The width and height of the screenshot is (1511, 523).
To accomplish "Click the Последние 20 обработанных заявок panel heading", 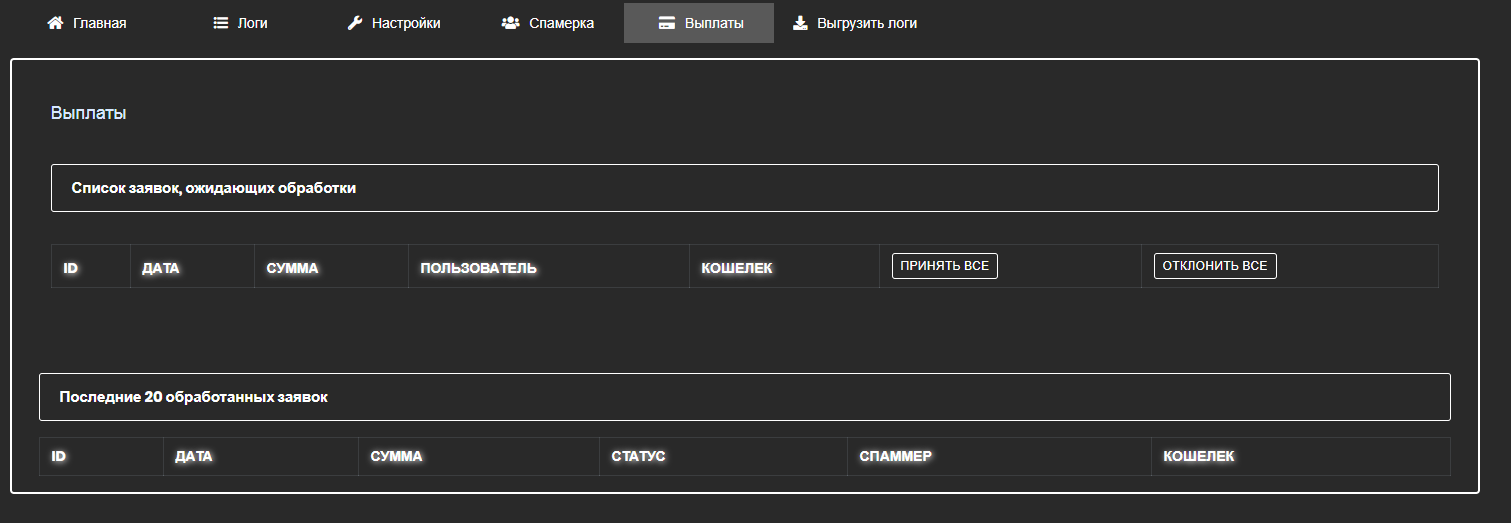I will coord(193,397).
